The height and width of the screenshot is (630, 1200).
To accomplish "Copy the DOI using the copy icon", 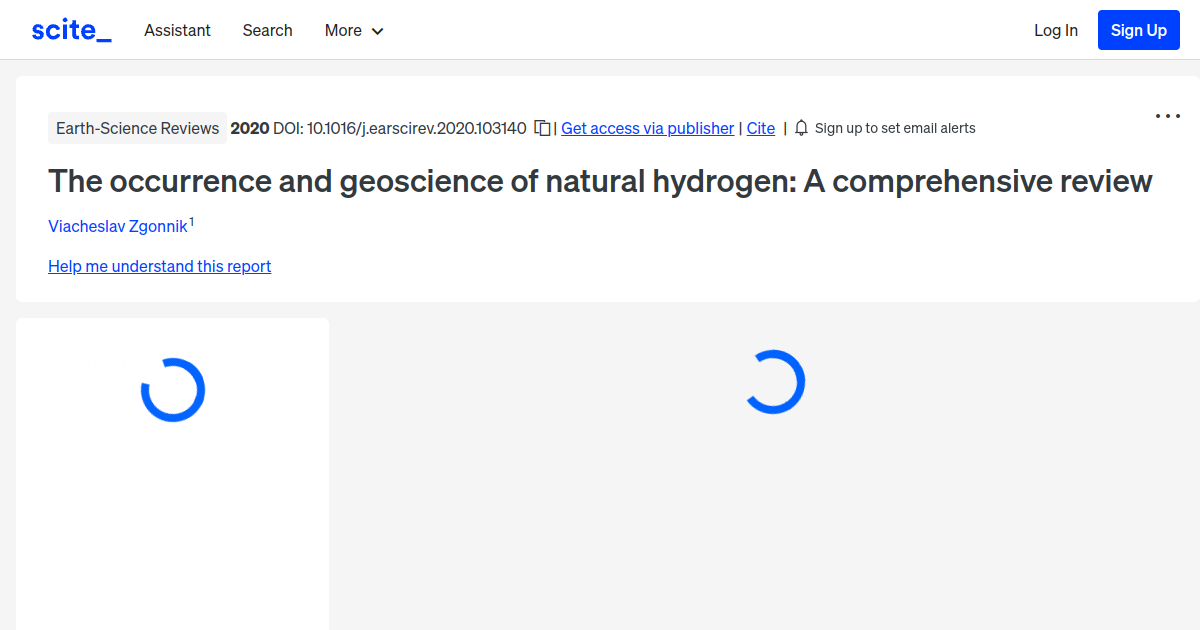I will [541, 128].
